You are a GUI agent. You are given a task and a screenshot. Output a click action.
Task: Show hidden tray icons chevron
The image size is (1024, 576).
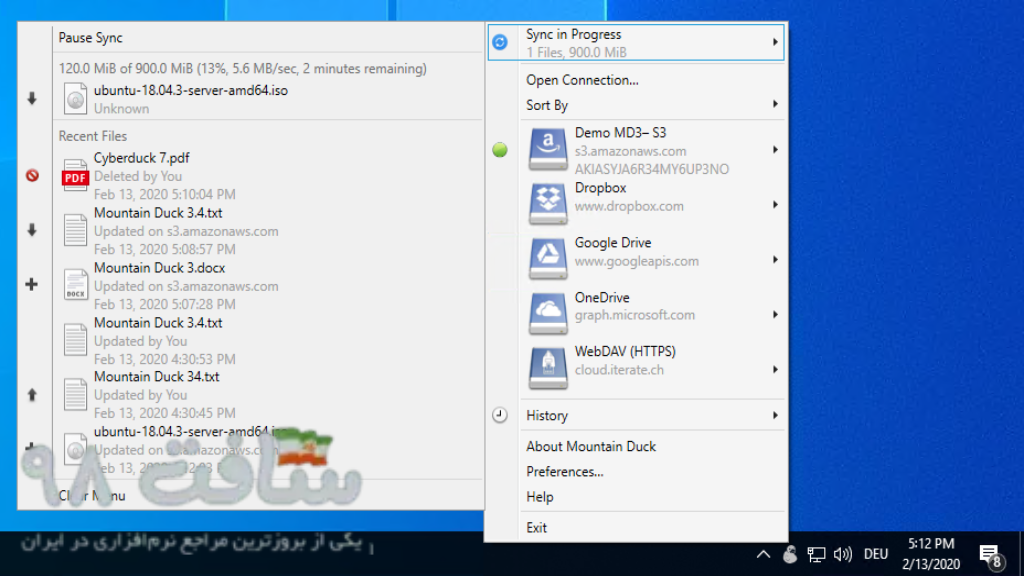coord(763,554)
